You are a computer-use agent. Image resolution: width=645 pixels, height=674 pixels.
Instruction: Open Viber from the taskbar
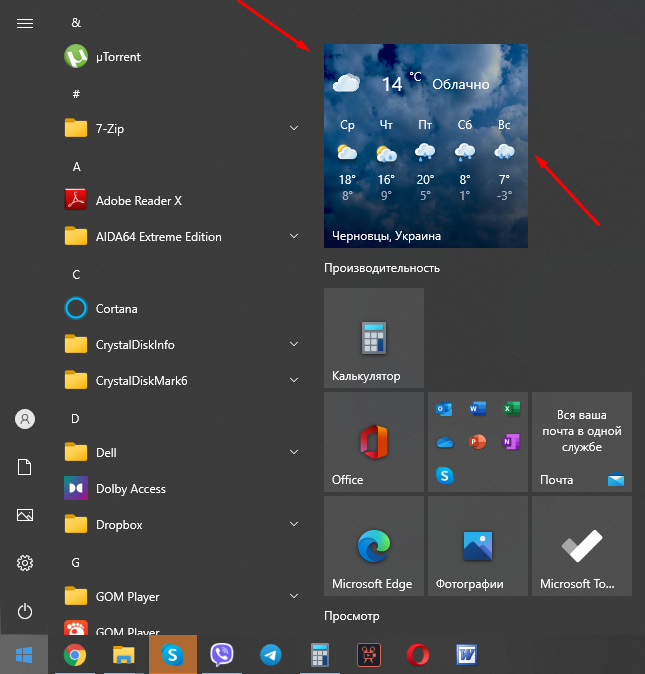click(222, 655)
